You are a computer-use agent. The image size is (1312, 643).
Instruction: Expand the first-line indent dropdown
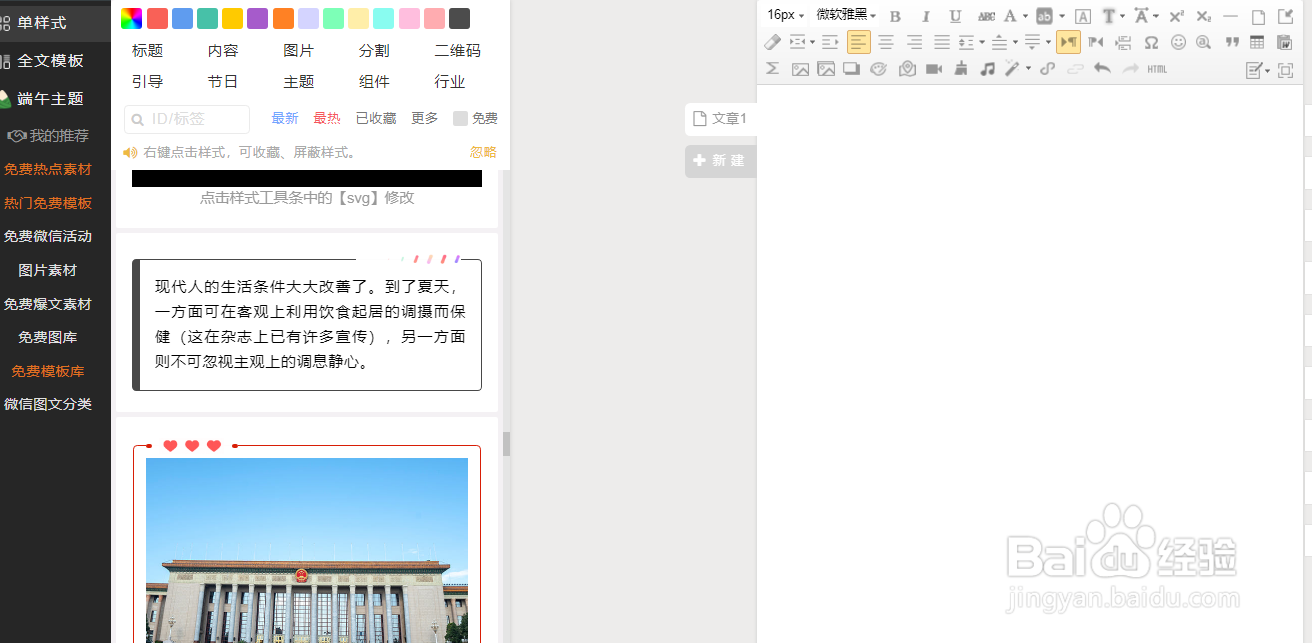point(812,42)
